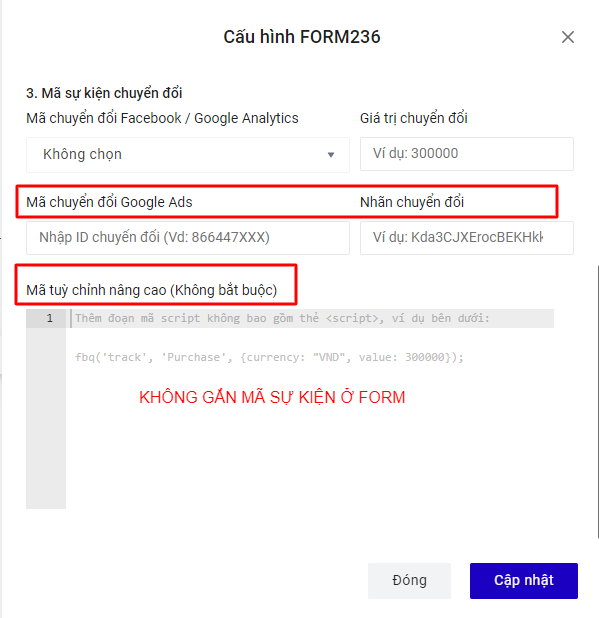Open the Không chọn conversion code dropdown
Screen dimensions: 599x618
click(188, 154)
